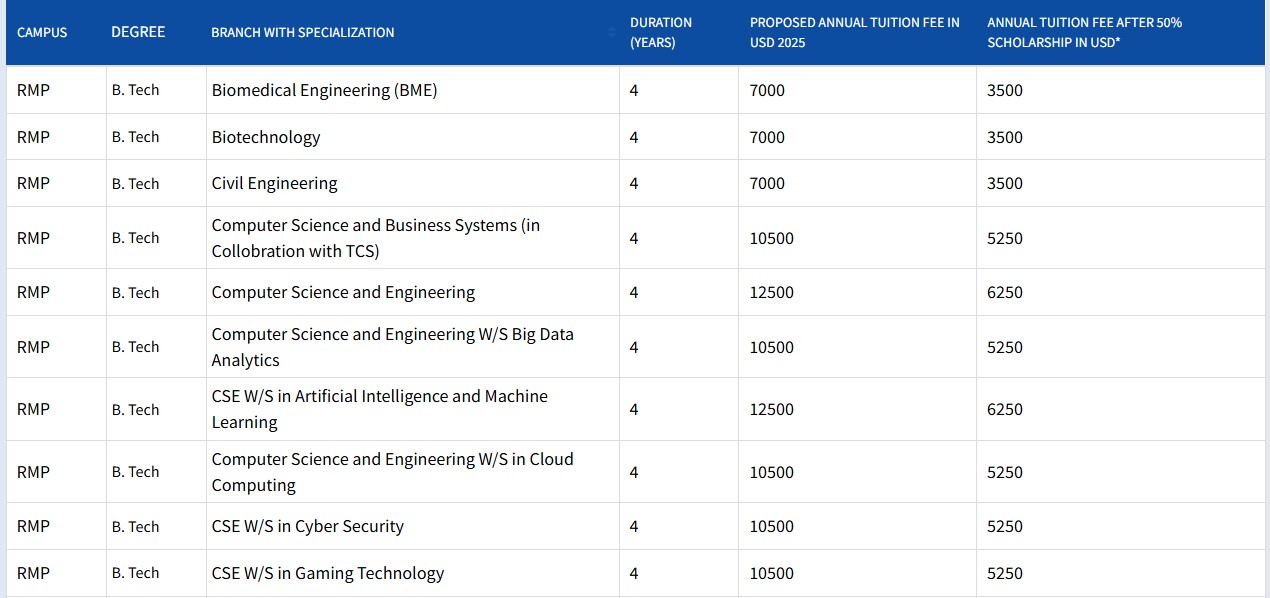Select duration 4 in Cyber Security row
1270x598 pixels.
point(634,526)
